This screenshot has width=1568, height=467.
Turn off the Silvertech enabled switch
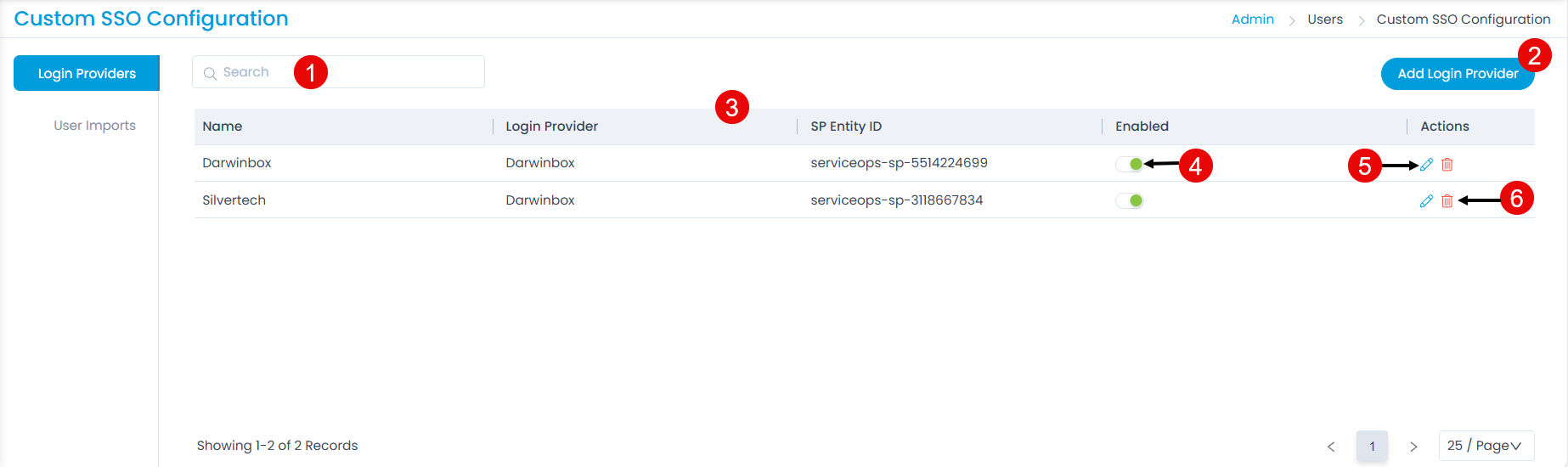pos(1130,201)
